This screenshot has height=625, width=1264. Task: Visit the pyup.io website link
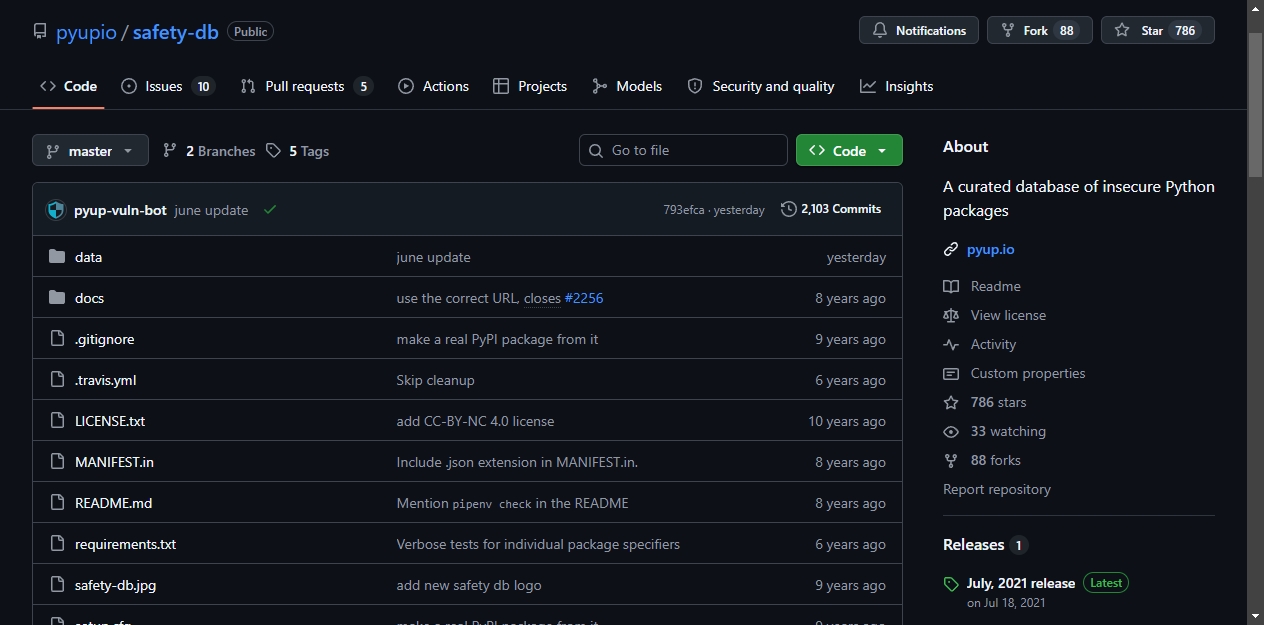[x=990, y=249]
